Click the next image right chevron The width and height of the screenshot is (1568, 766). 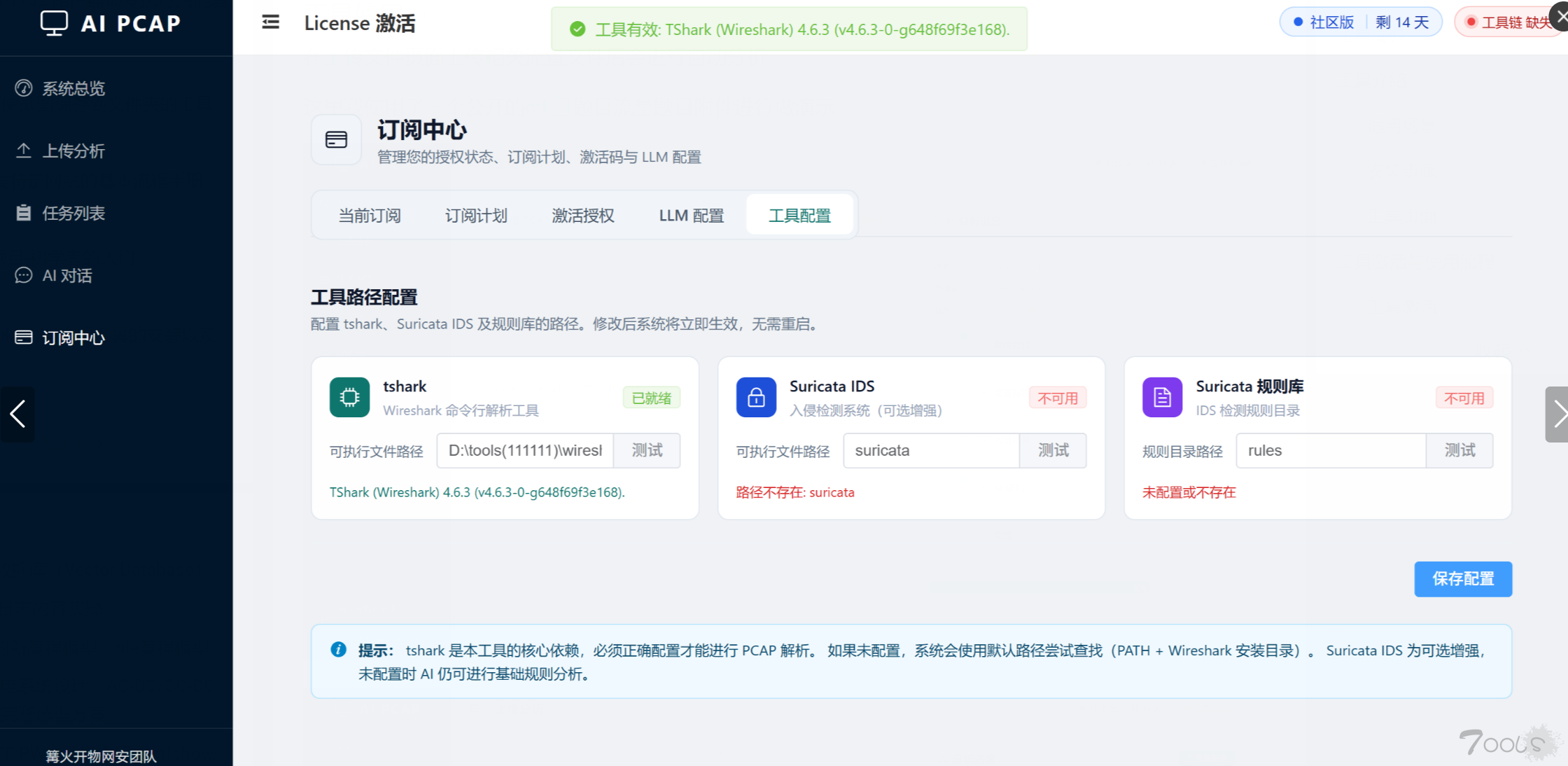(x=1557, y=414)
